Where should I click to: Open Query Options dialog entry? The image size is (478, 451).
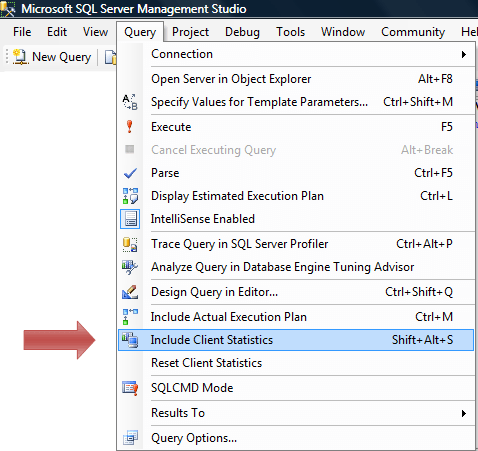[x=296, y=438]
